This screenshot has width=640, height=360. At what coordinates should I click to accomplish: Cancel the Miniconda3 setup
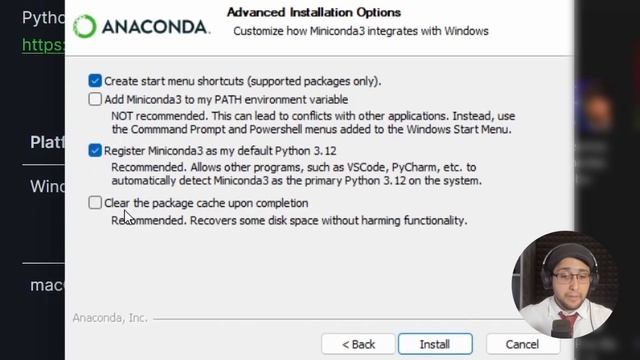pyautogui.click(x=522, y=344)
